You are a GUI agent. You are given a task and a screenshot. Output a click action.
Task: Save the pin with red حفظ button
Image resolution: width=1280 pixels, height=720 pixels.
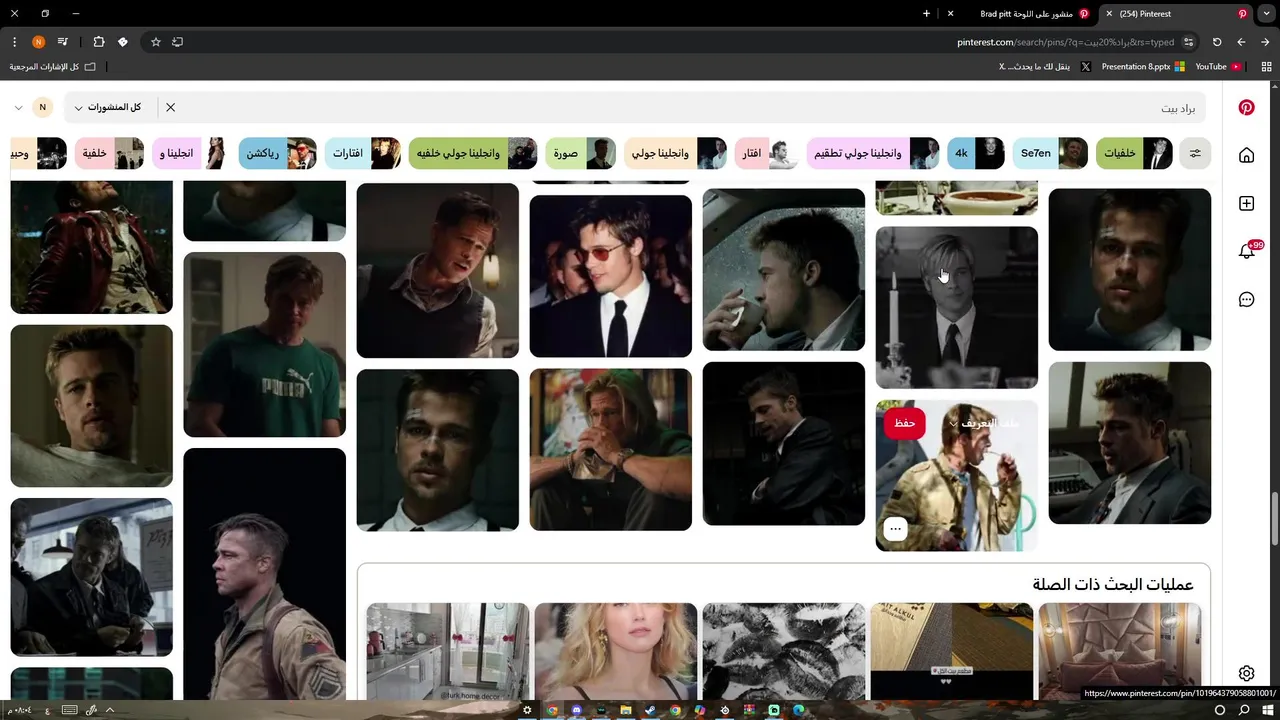[904, 423]
